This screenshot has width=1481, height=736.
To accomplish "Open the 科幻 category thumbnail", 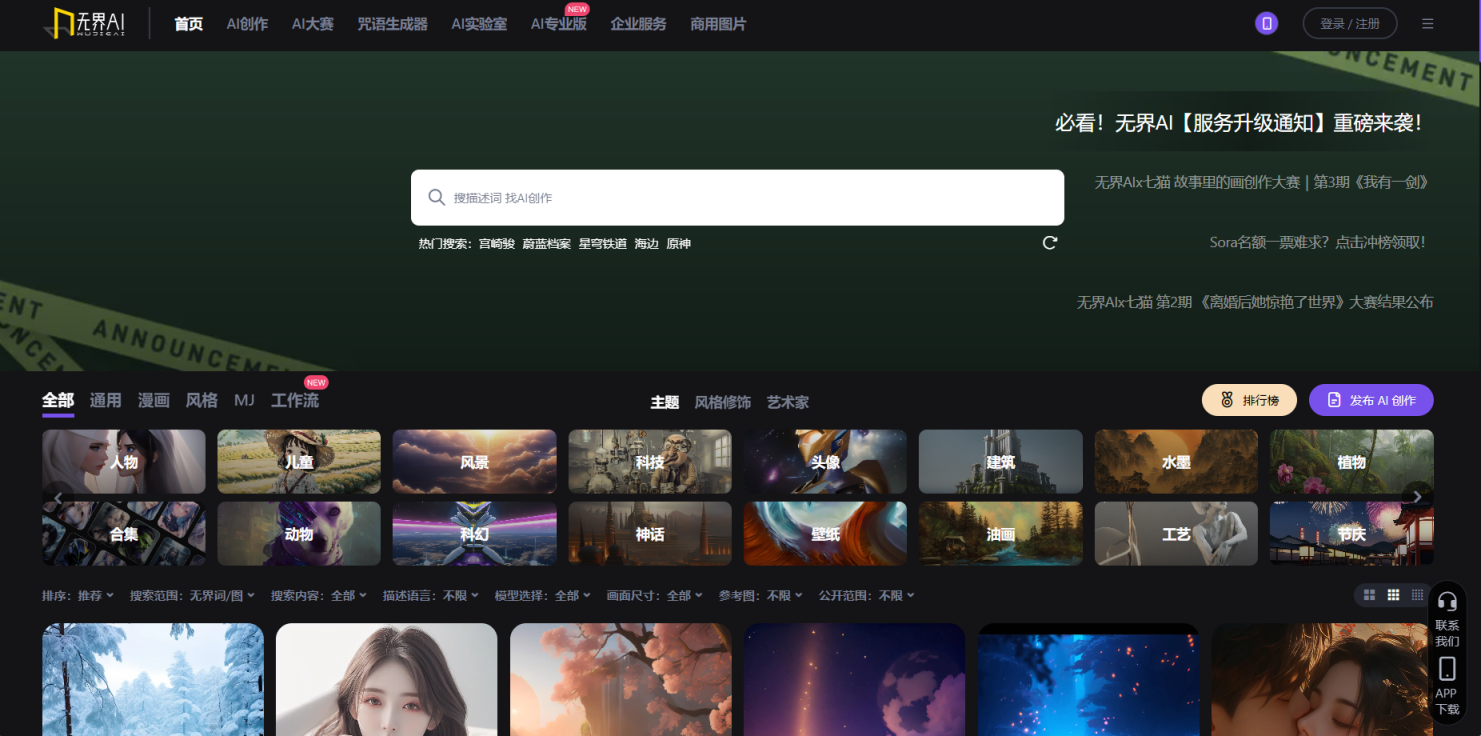I will tap(474, 533).
